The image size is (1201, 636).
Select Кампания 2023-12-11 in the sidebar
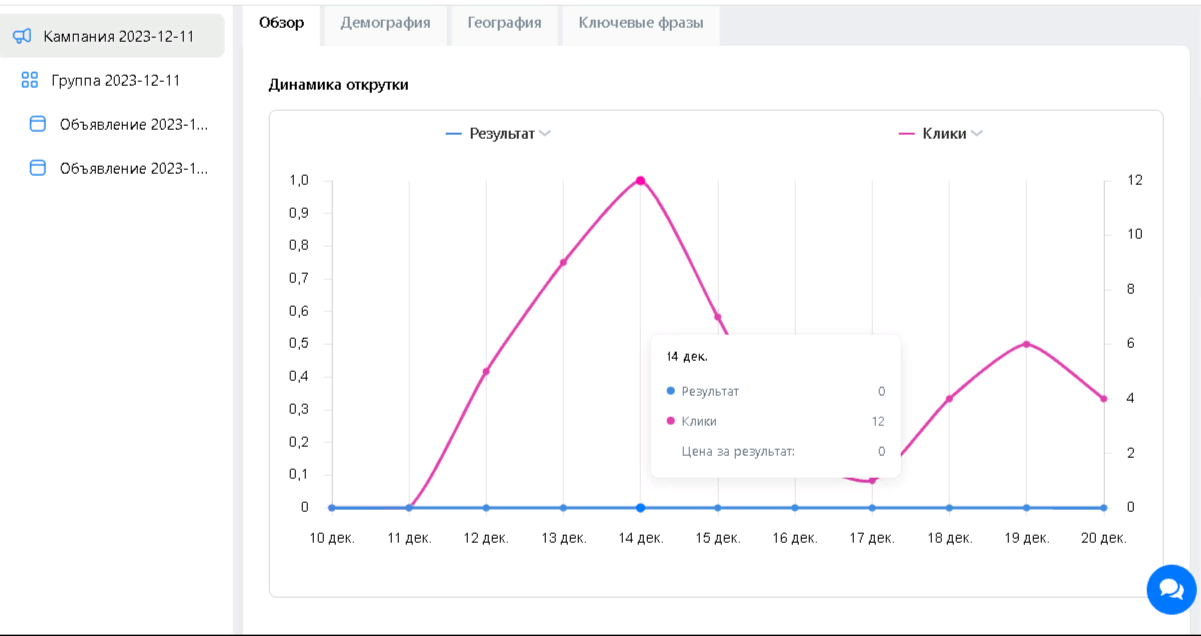click(118, 36)
